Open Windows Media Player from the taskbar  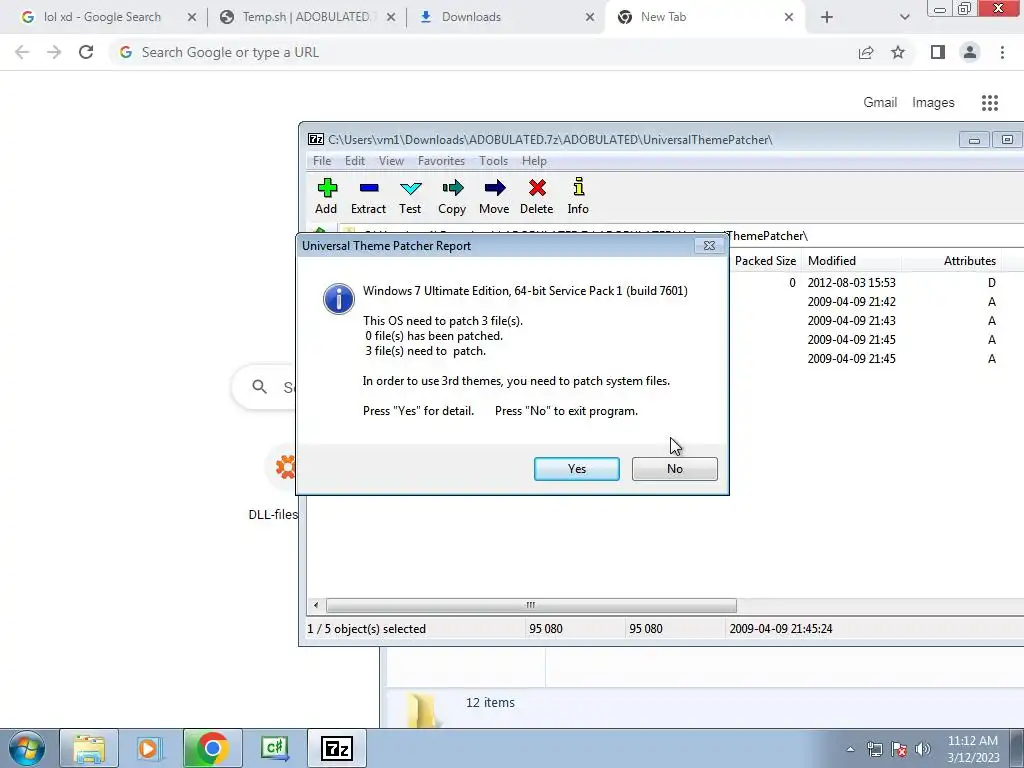150,748
